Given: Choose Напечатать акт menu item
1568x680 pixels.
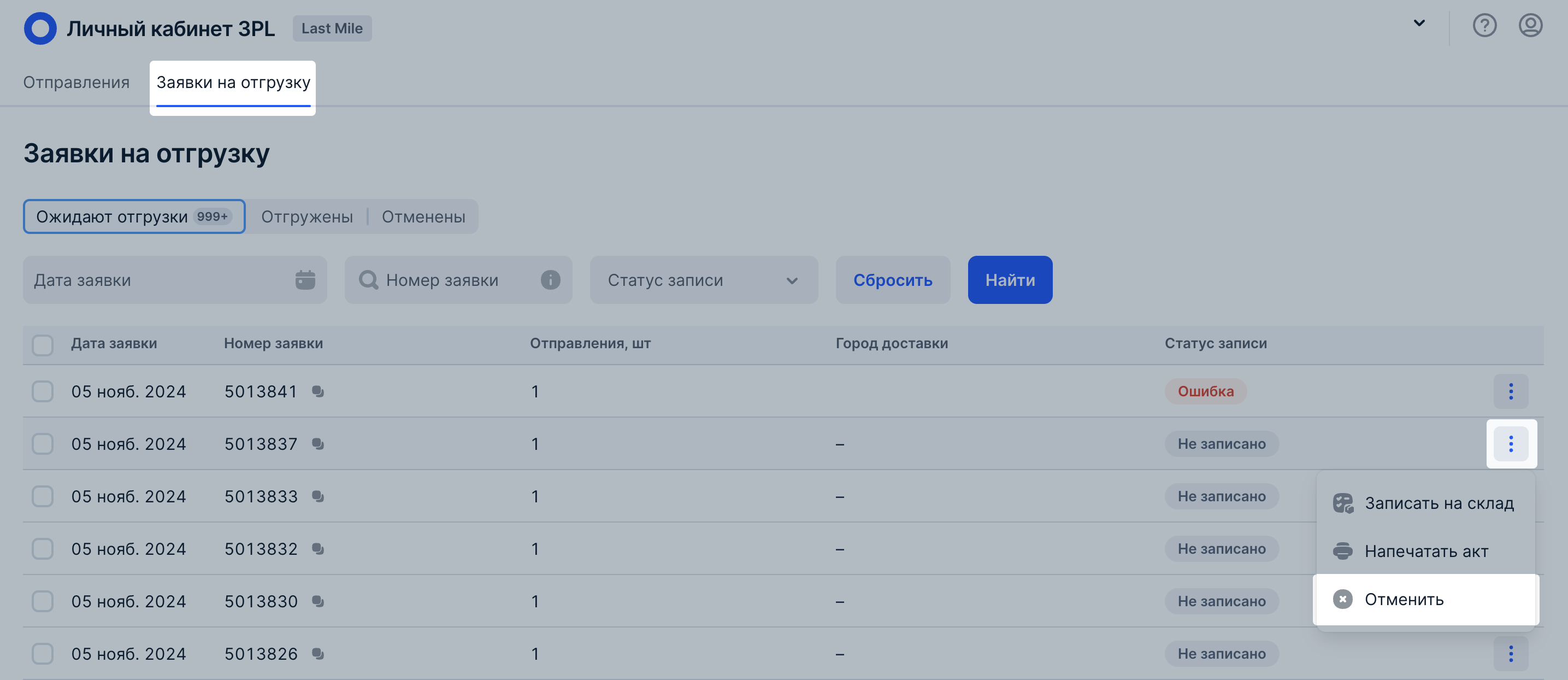Looking at the screenshot, I should coord(1425,551).
